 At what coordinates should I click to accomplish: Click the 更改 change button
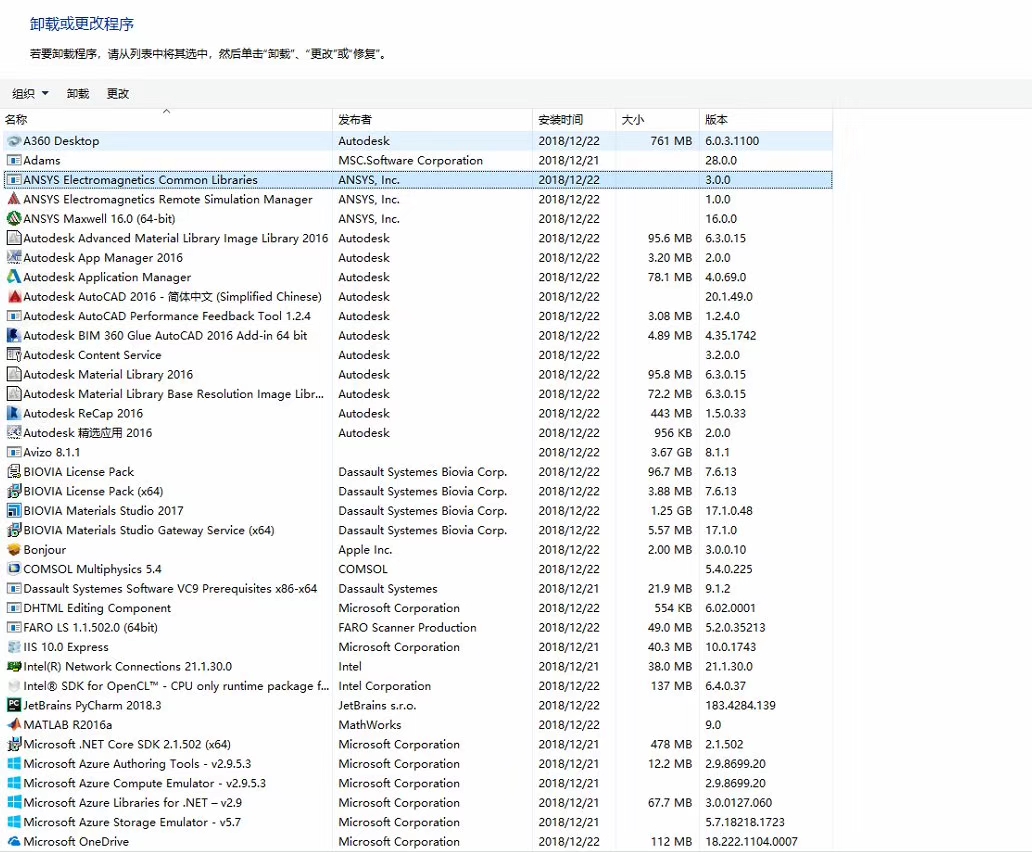[118, 94]
